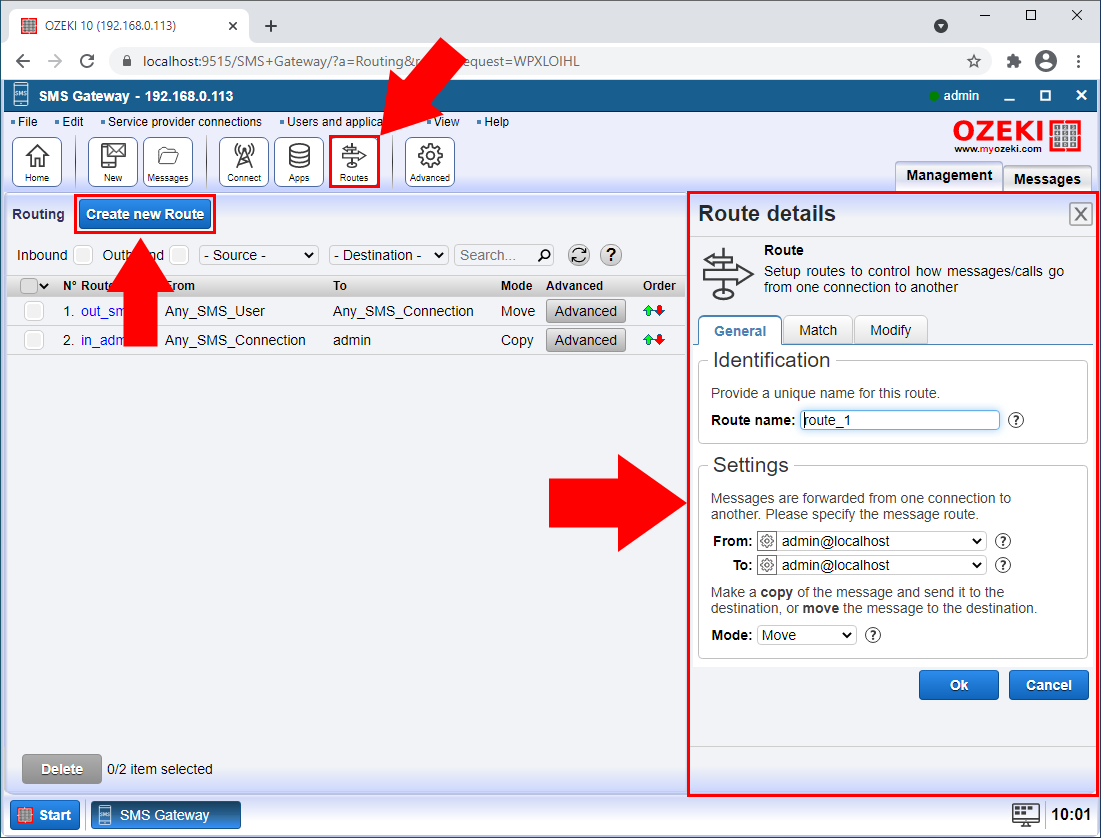Open a new browser tab
Image resolution: width=1101 pixels, height=838 pixels.
(x=270, y=26)
